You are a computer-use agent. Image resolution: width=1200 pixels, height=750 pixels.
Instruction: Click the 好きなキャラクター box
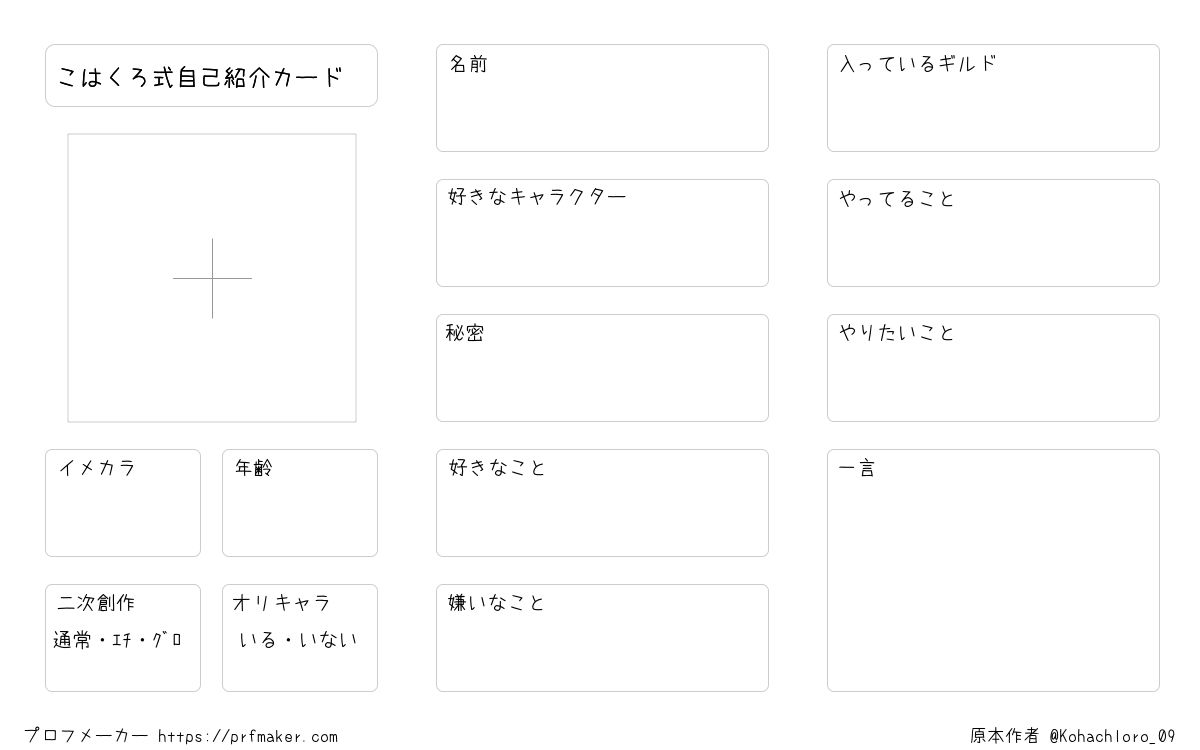pyautogui.click(x=602, y=233)
